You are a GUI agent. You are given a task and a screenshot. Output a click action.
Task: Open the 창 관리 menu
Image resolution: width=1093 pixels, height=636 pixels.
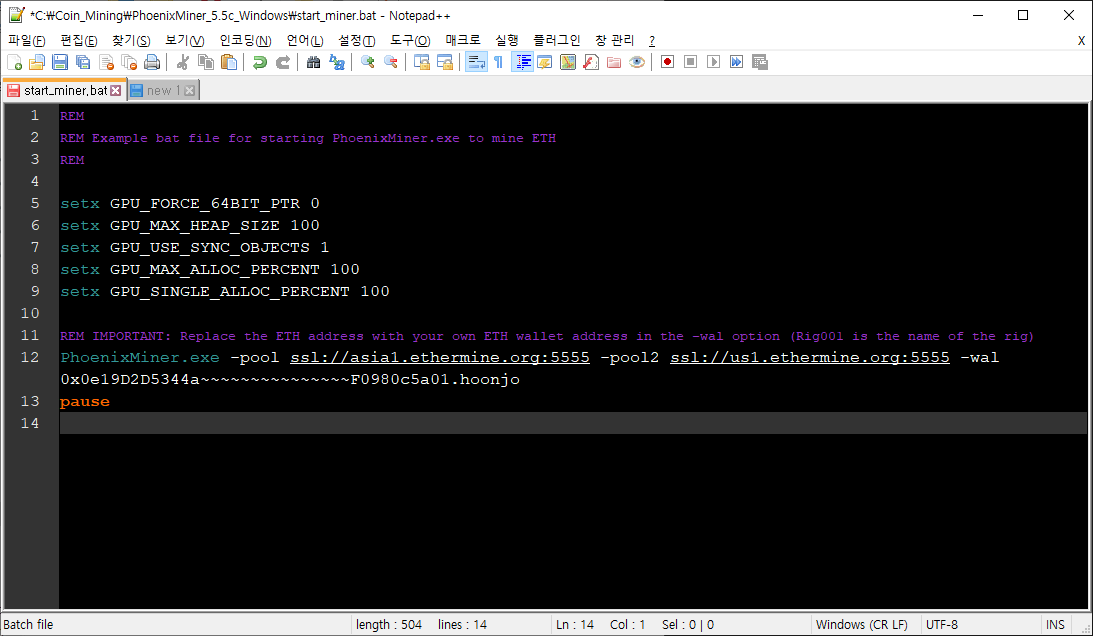point(614,40)
